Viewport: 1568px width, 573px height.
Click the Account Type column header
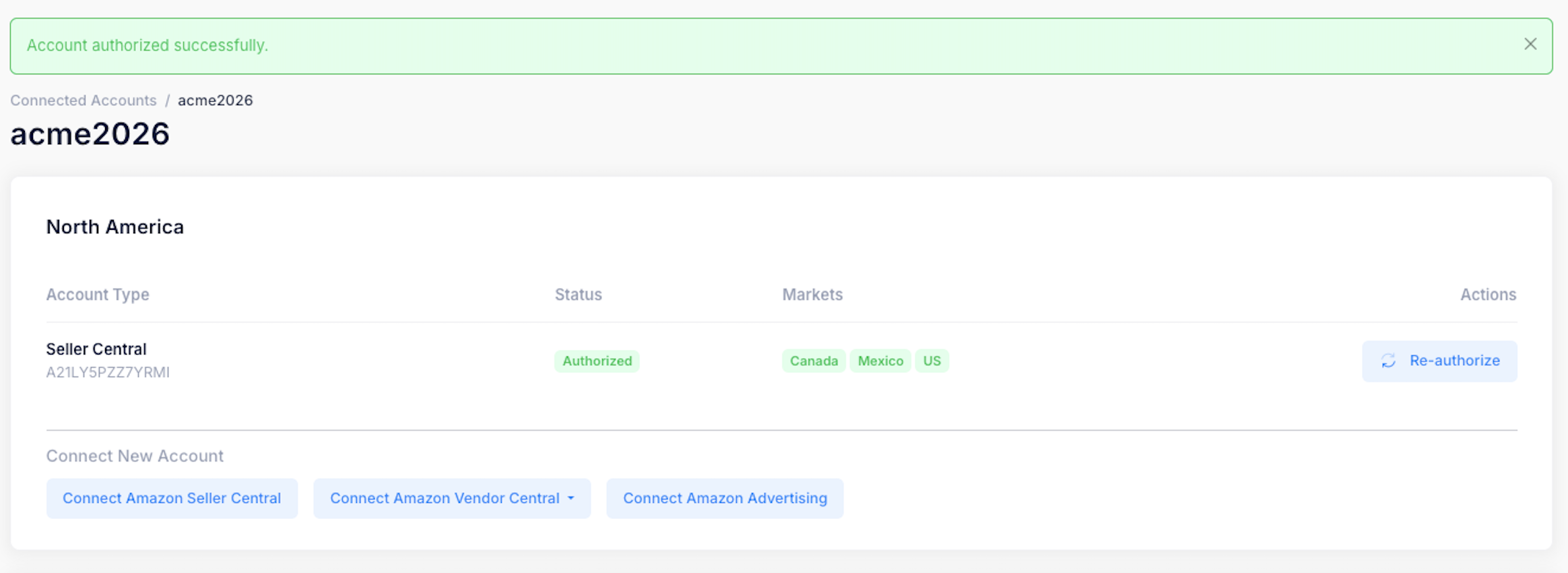pos(98,295)
